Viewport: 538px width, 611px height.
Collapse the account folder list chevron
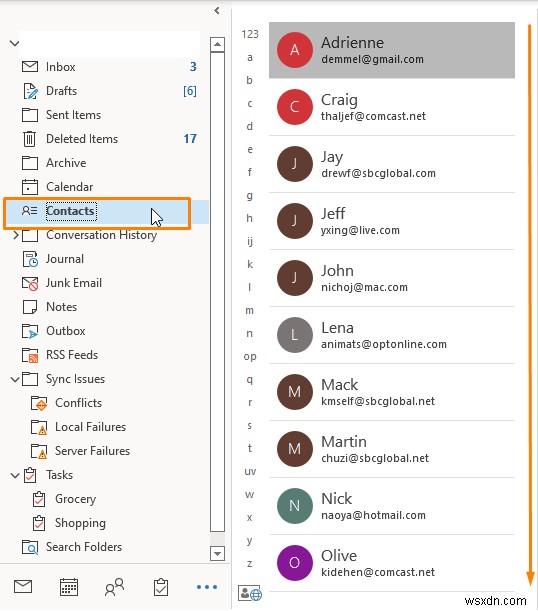point(14,43)
